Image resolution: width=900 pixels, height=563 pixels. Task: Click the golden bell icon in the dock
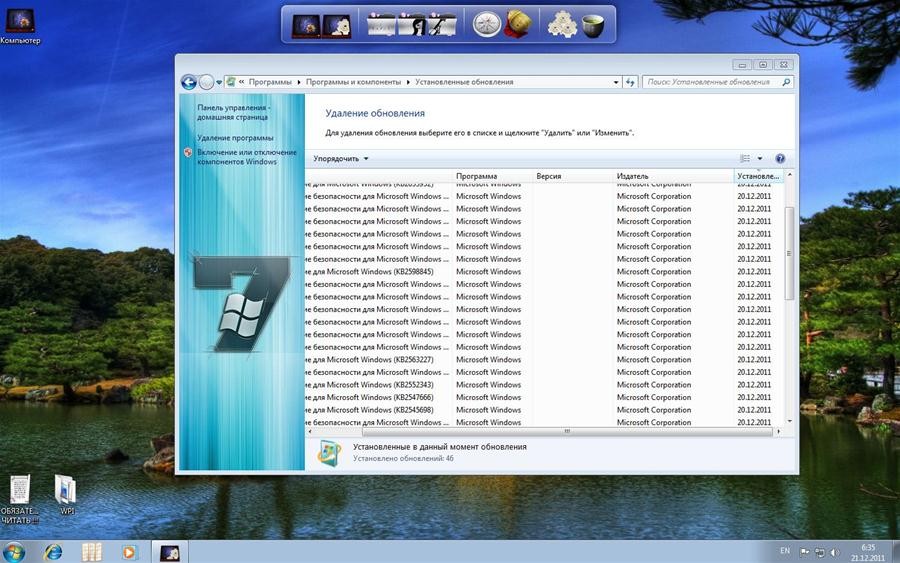518,25
